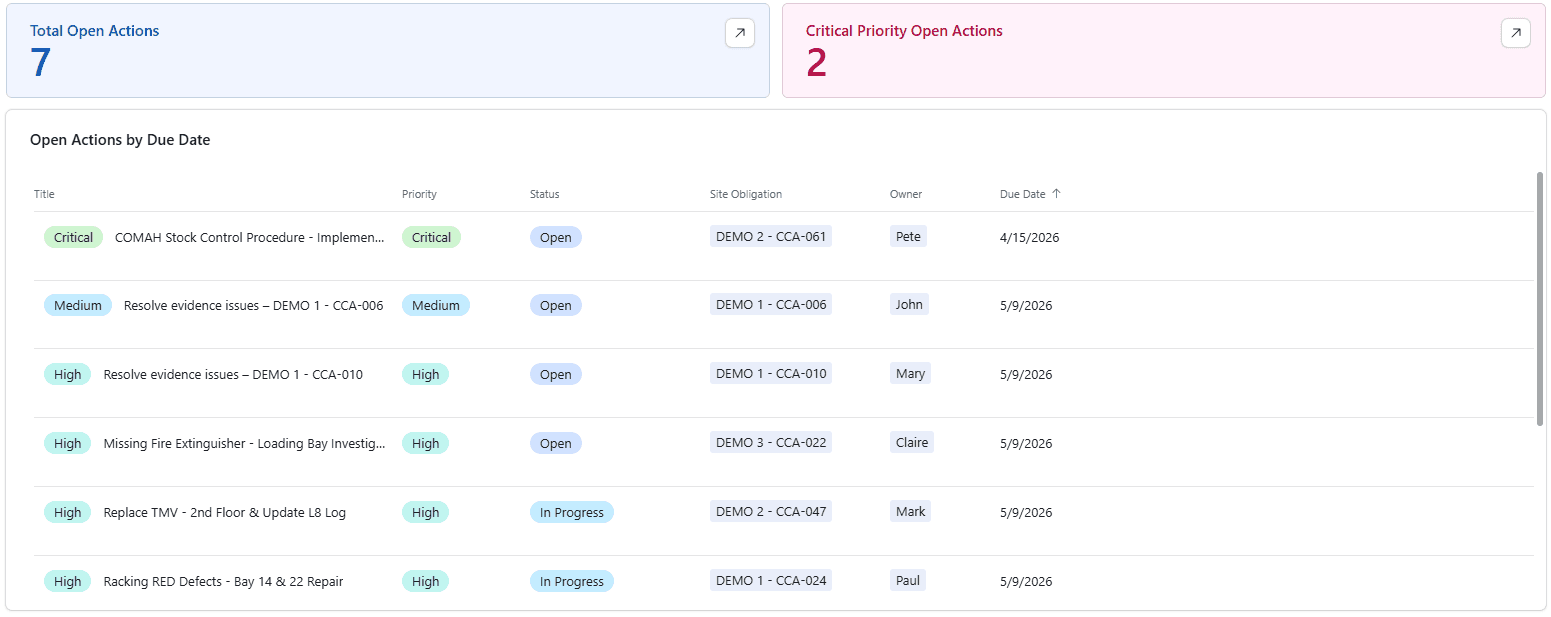Select owner Paul chip
Image resolution: width=1551 pixels, height=617 pixels.
908,580
